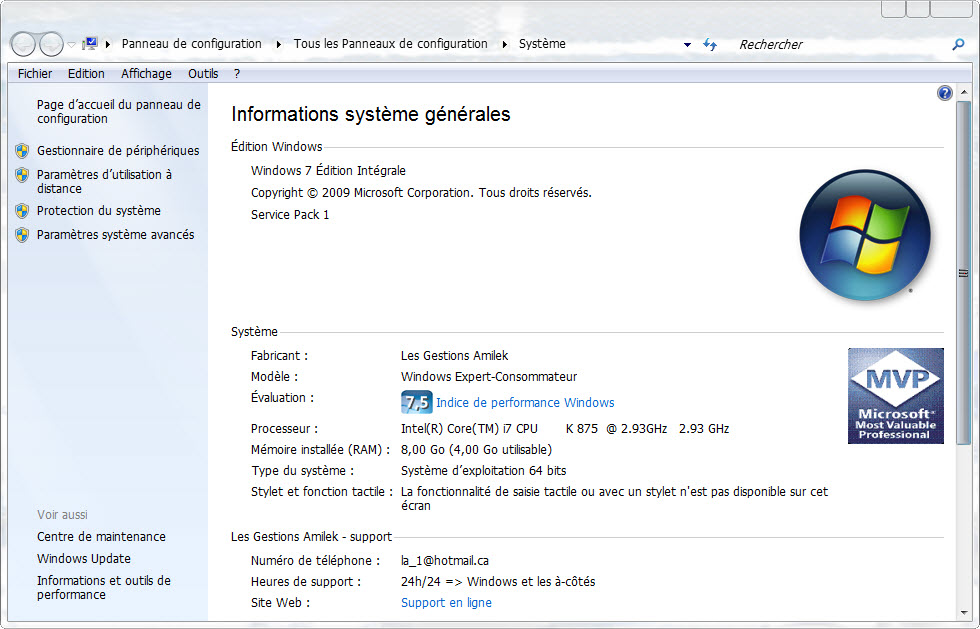Screen dimensions: 980x629
Task: Click the Back navigation arrow button
Action: click(24, 44)
